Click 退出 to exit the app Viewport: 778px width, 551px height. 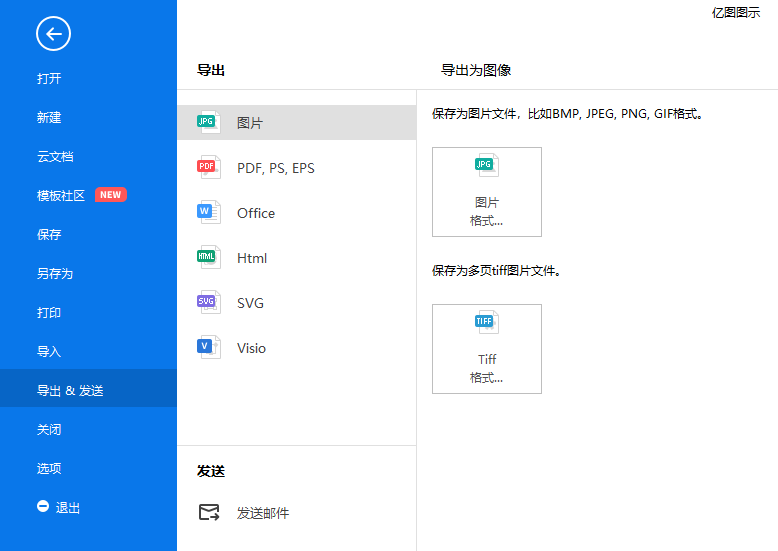tap(67, 508)
